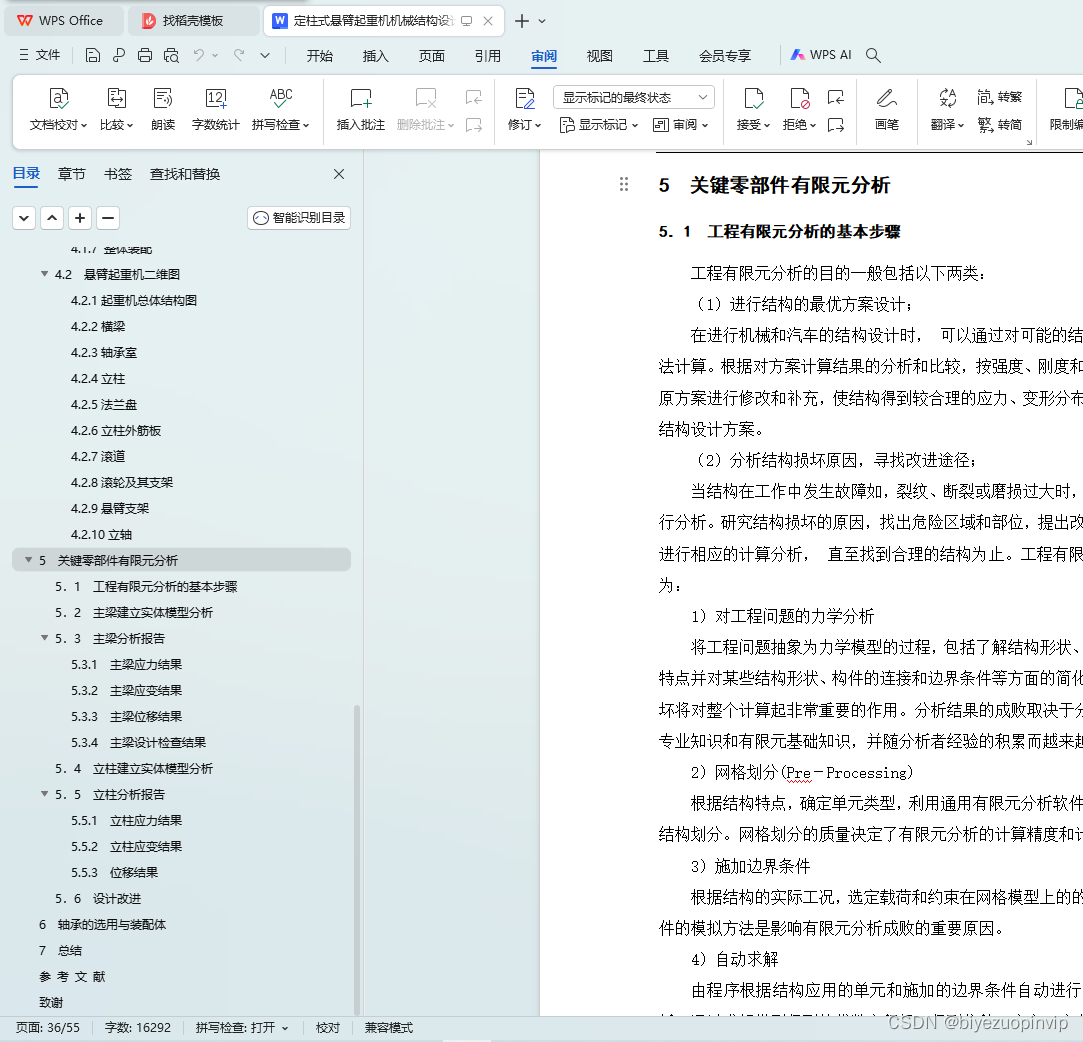
Task: Switch to 查找和替换 pane tab
Action: tap(185, 174)
